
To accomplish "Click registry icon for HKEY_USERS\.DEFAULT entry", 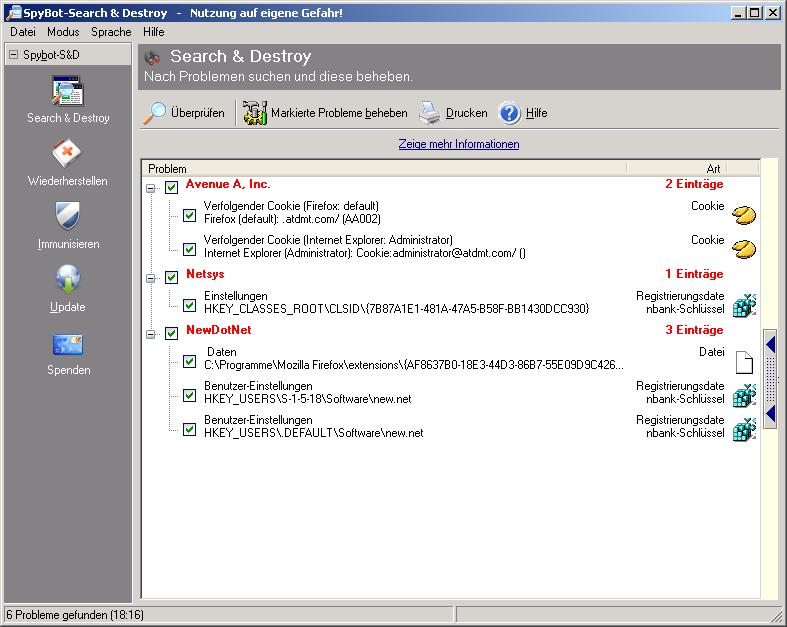I will pos(744,429).
